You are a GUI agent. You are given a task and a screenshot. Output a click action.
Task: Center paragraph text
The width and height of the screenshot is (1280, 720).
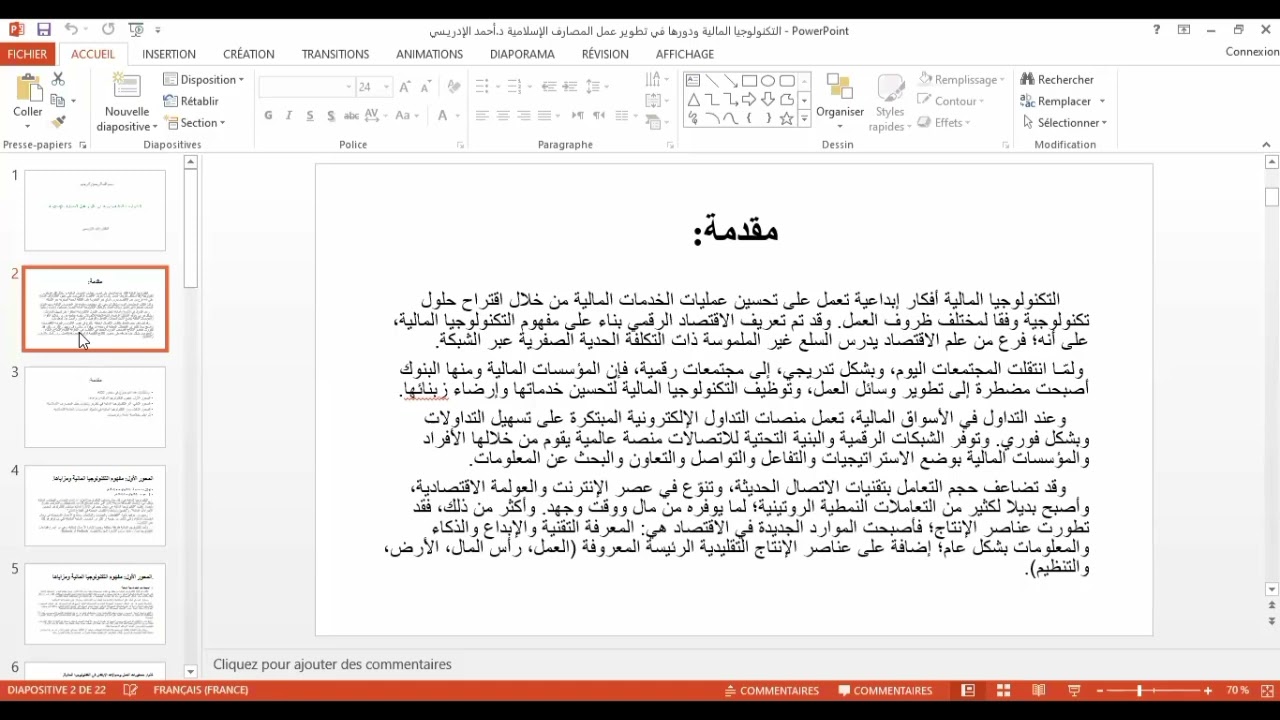pos(502,116)
